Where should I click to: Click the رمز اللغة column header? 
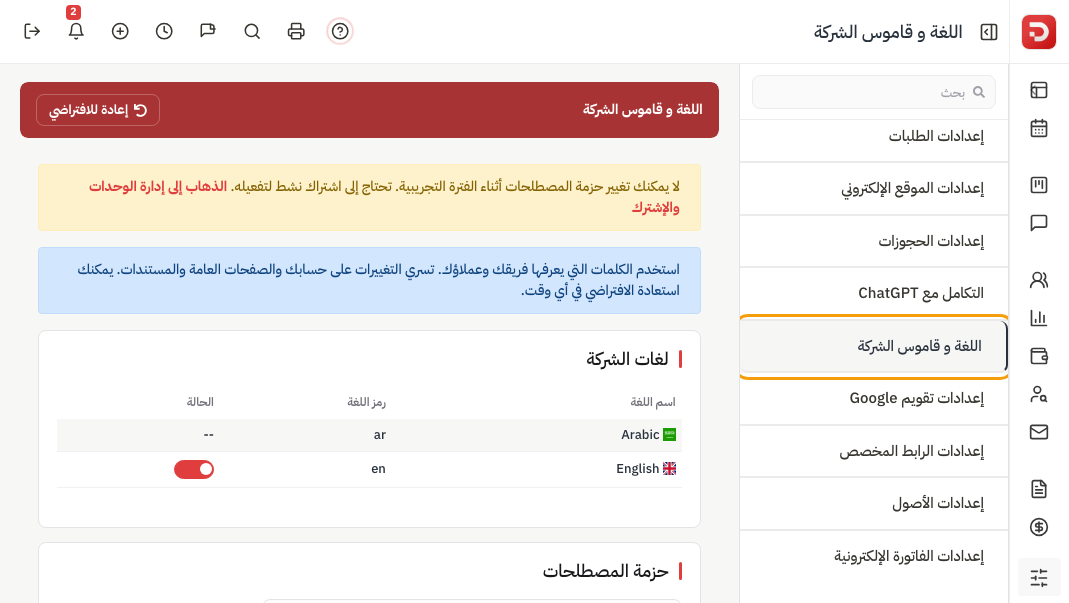pos(366,402)
